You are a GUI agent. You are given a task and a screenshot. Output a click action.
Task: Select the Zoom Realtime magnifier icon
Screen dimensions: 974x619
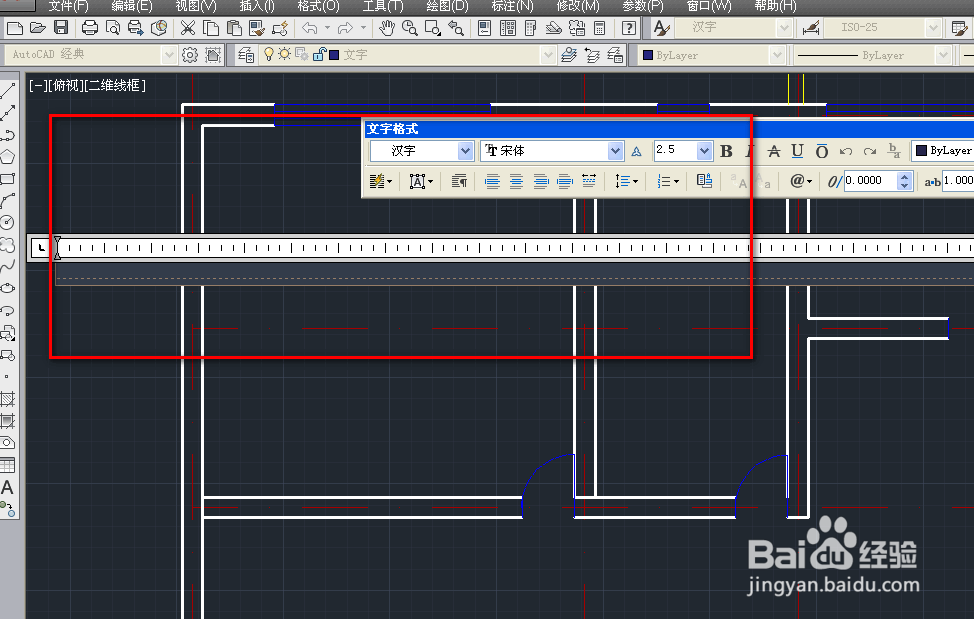tap(409, 28)
